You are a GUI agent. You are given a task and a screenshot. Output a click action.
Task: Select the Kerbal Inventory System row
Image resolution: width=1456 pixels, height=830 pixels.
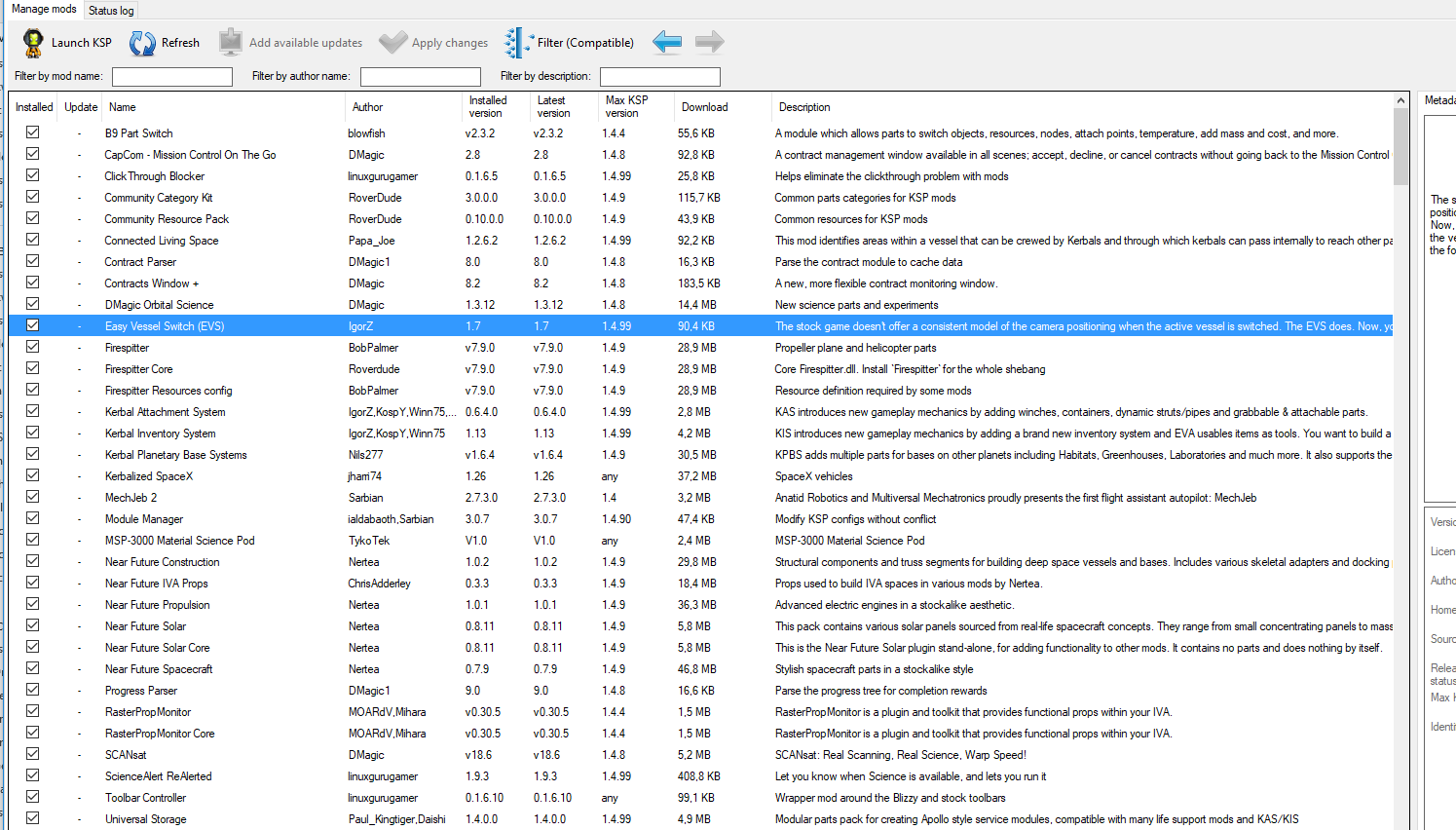tap(701, 434)
